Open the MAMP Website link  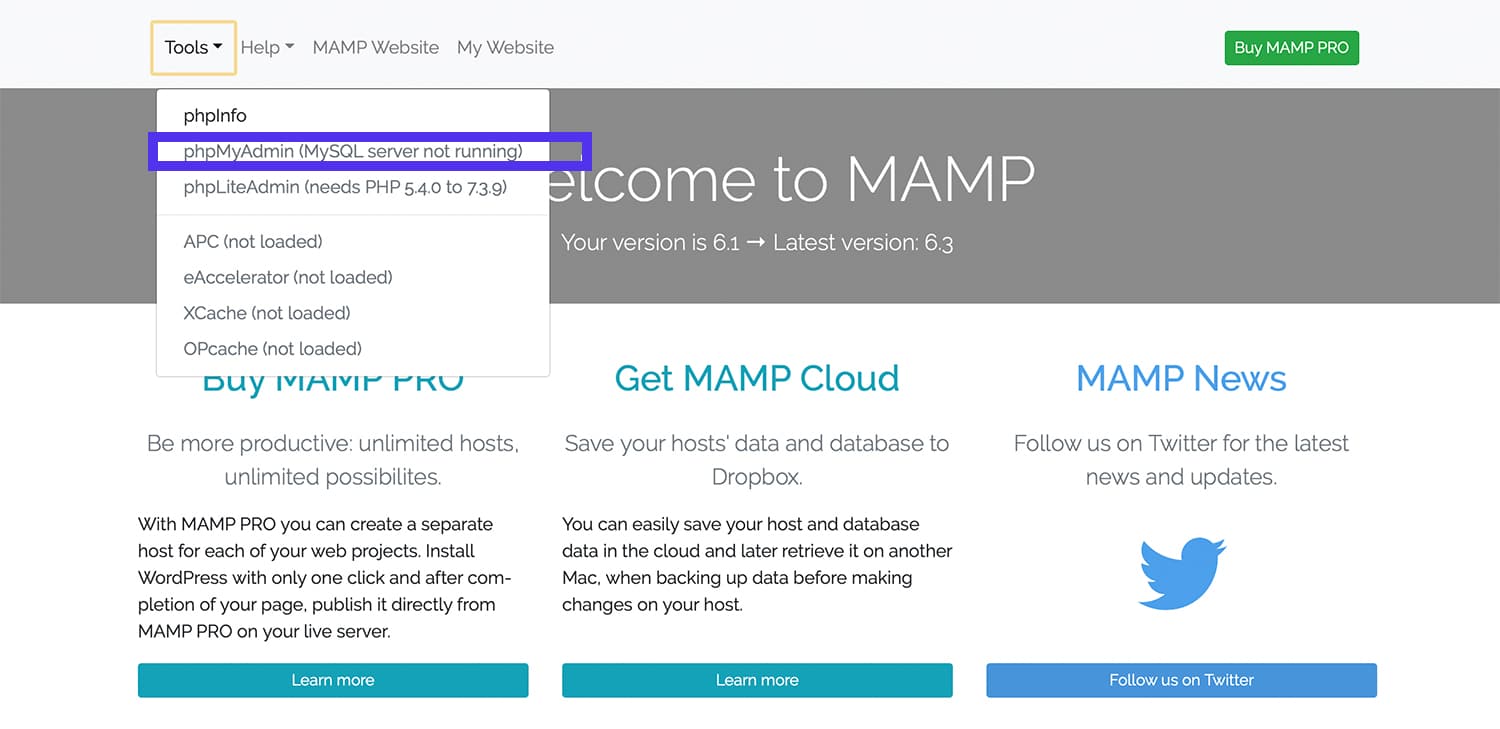click(375, 47)
